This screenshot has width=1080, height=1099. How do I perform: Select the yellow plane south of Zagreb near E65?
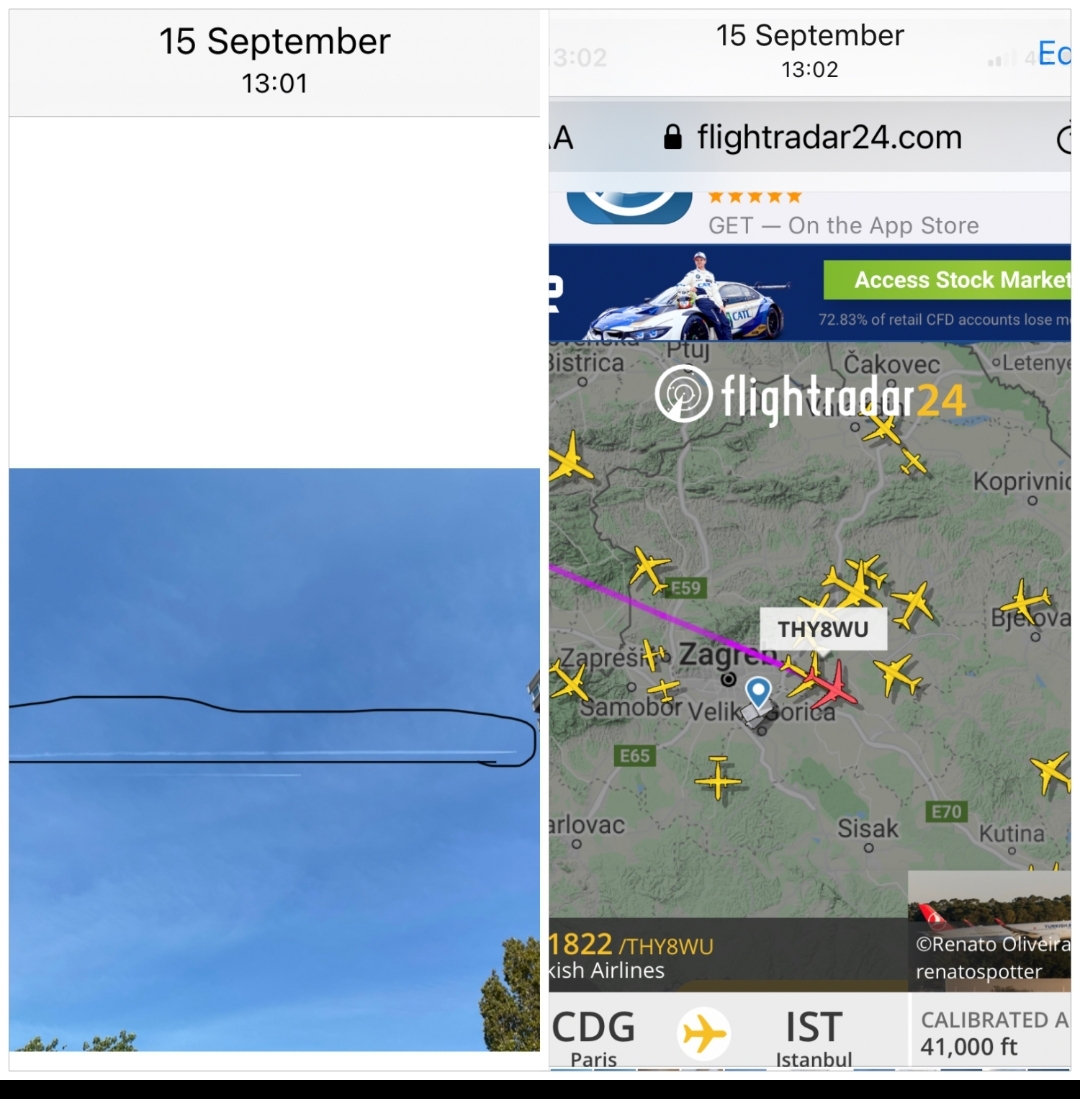[x=718, y=777]
